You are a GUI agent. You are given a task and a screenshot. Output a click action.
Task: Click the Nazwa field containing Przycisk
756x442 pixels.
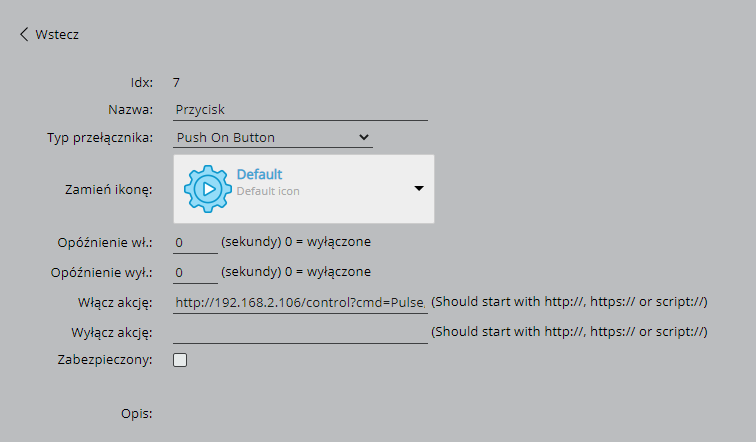pos(300,110)
